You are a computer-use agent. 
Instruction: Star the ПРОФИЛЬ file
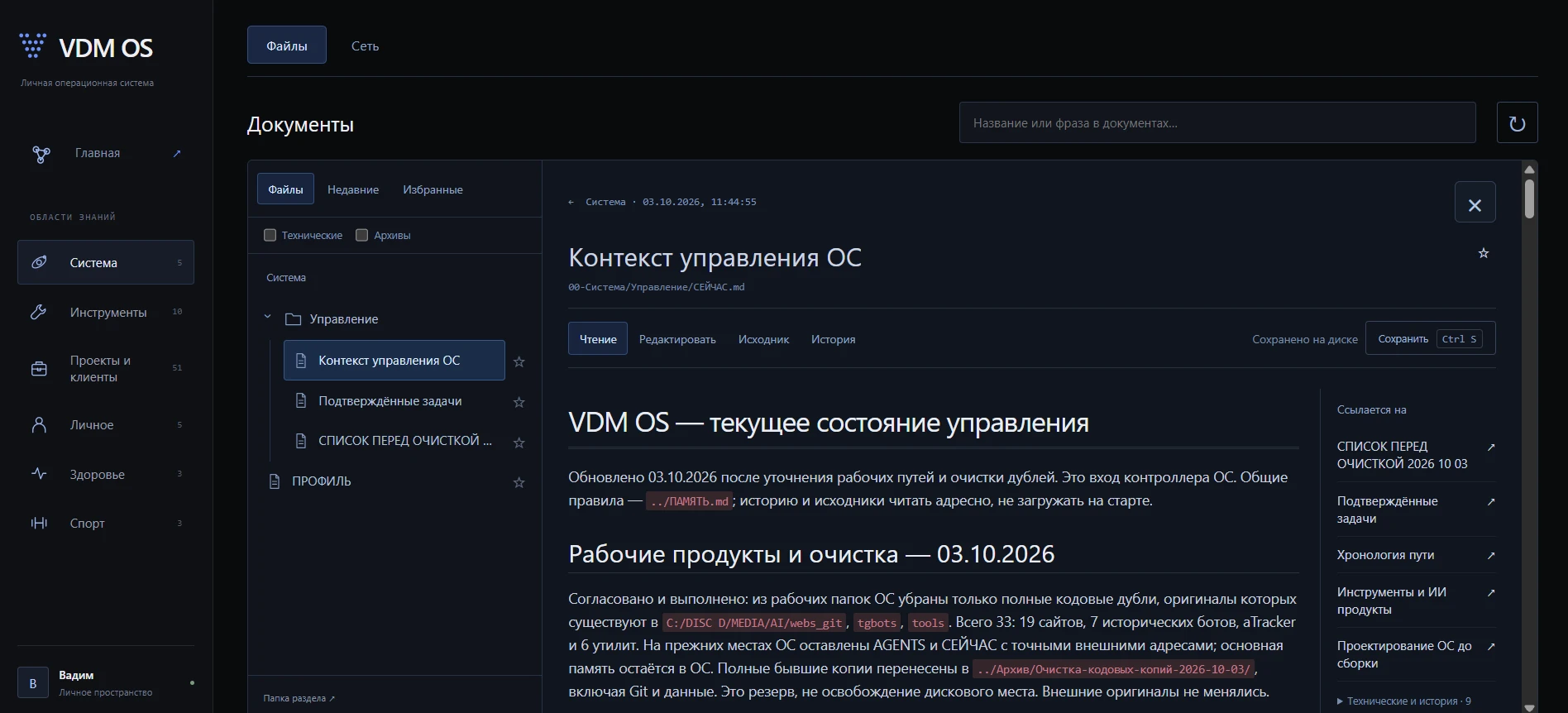coord(519,482)
